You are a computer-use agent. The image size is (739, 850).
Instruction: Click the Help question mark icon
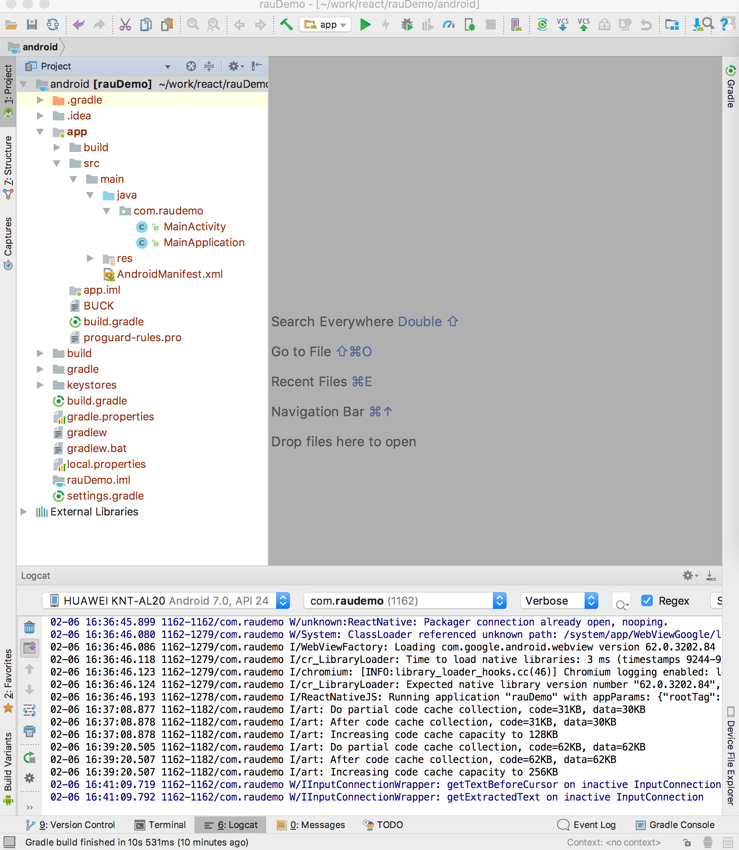pyautogui.click(x=724, y=25)
